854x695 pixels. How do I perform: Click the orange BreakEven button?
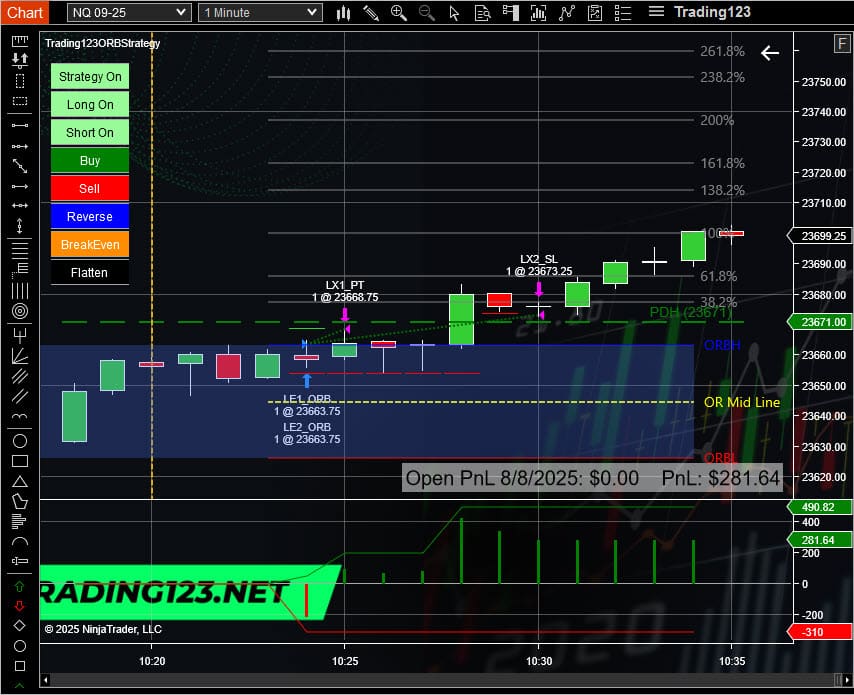click(x=90, y=245)
